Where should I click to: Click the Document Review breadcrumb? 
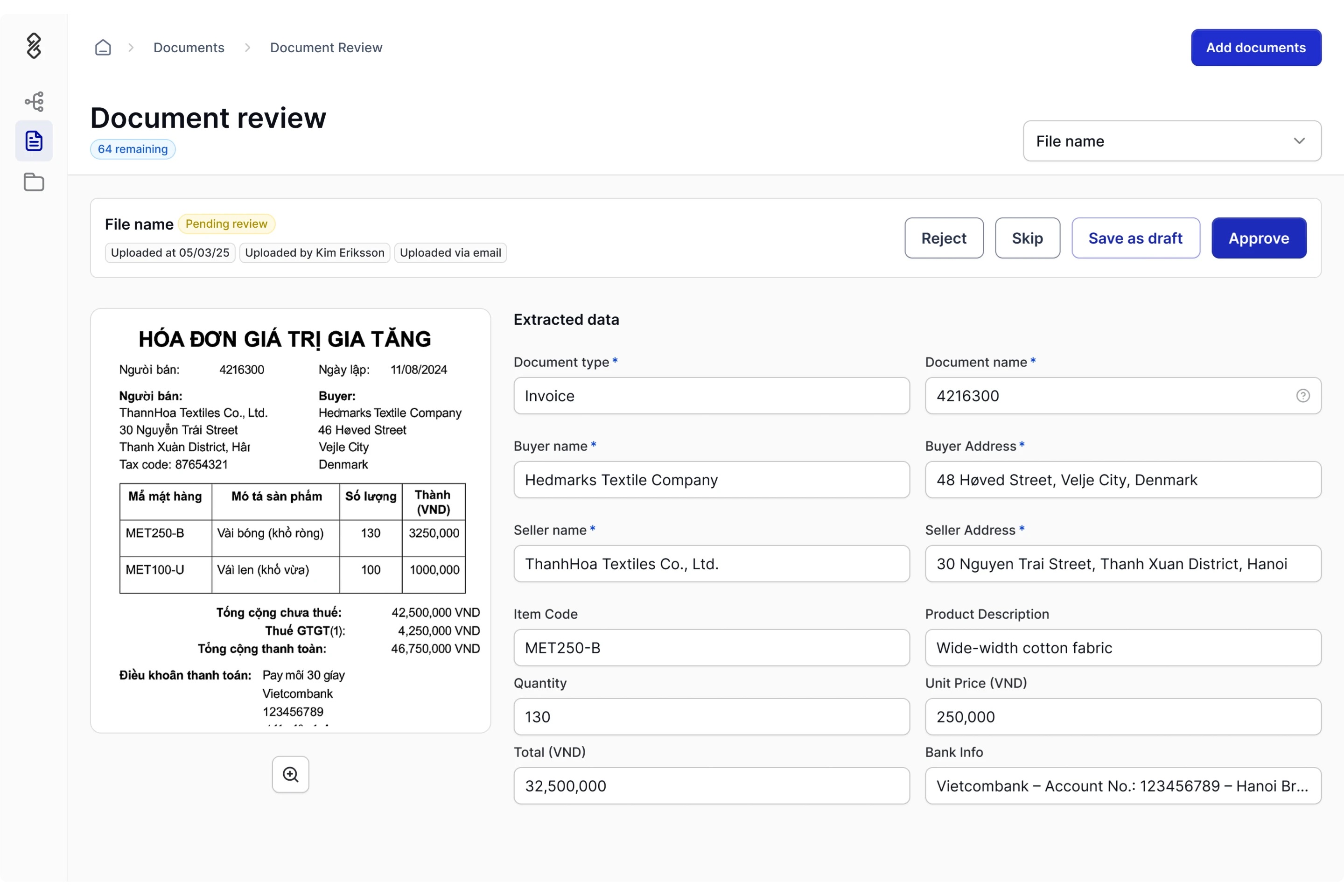click(x=326, y=48)
